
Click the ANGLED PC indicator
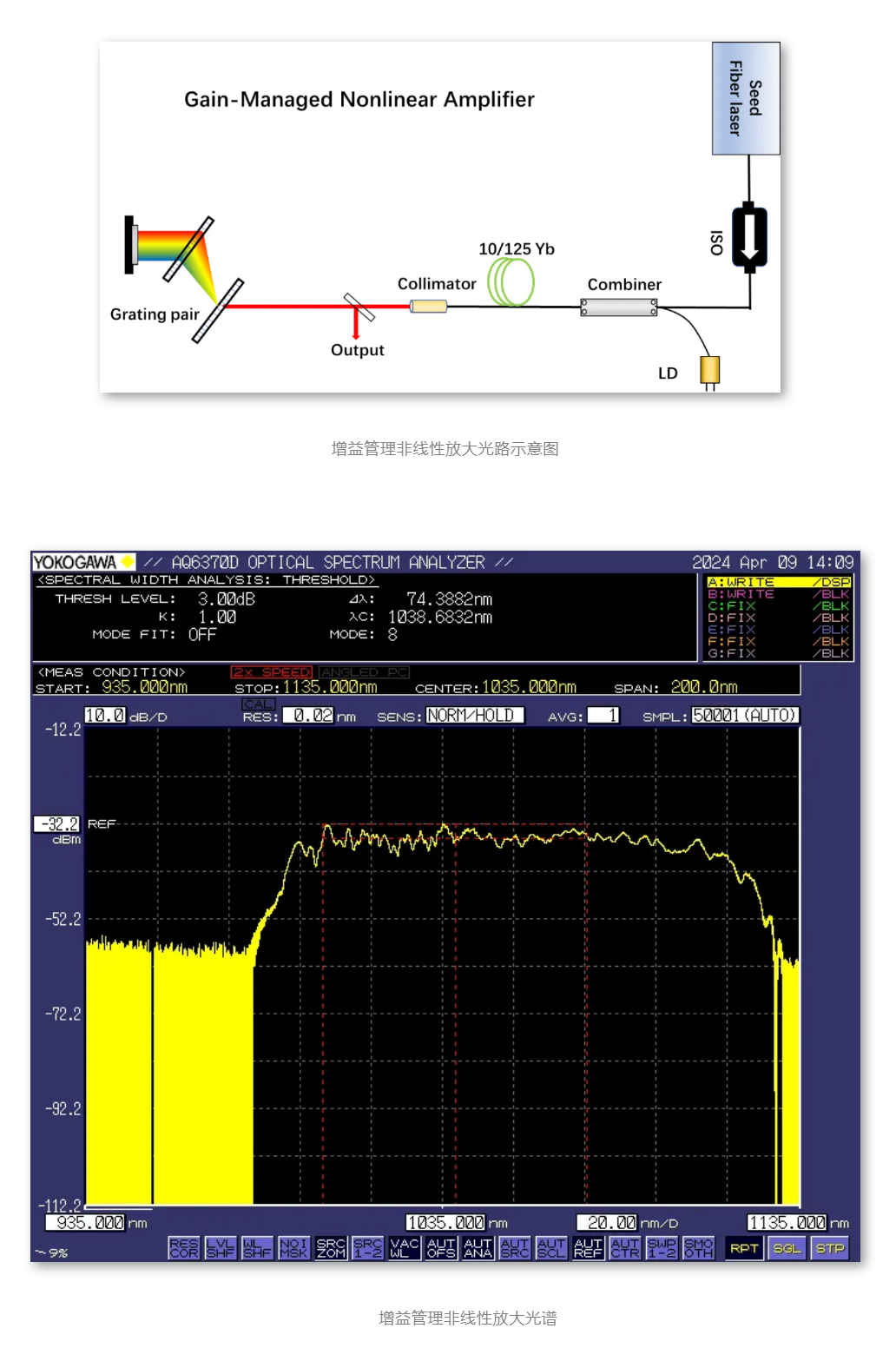coord(364,672)
